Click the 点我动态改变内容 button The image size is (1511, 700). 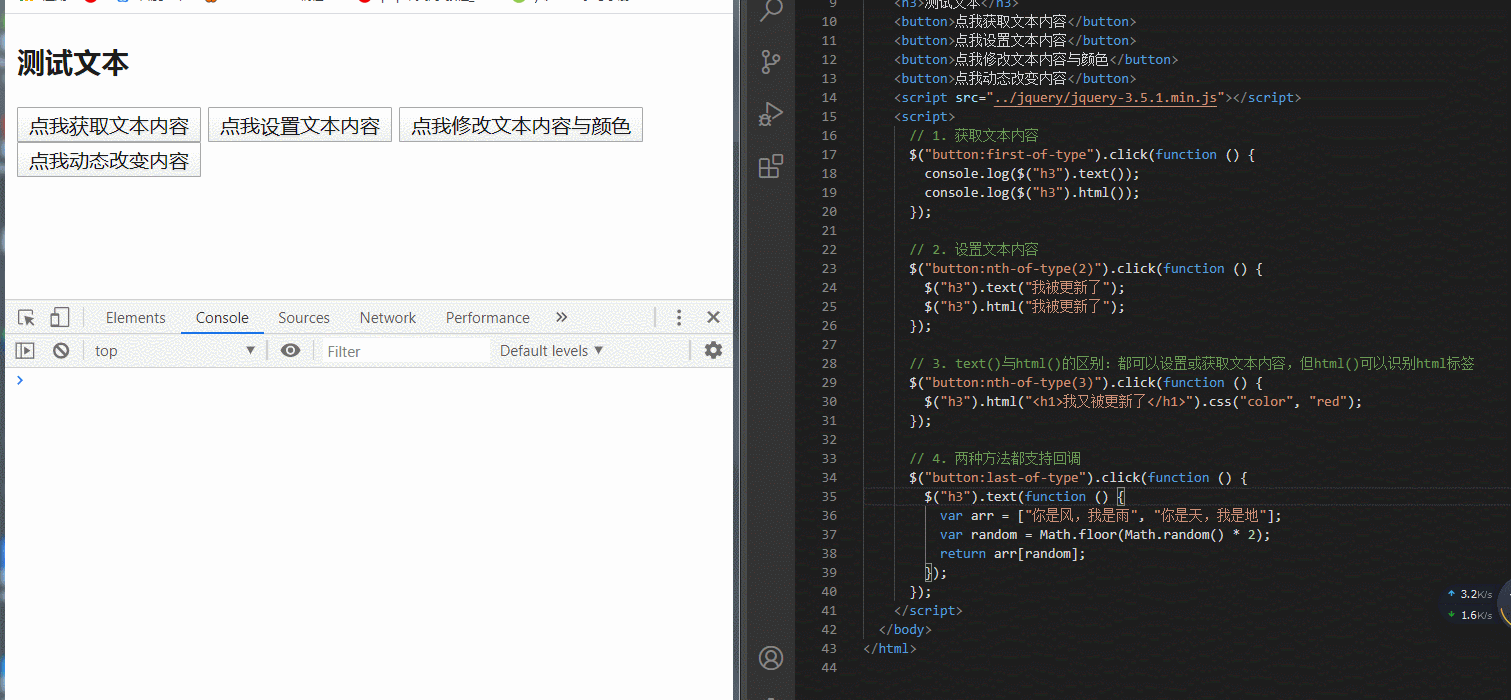pyautogui.click(x=109, y=160)
